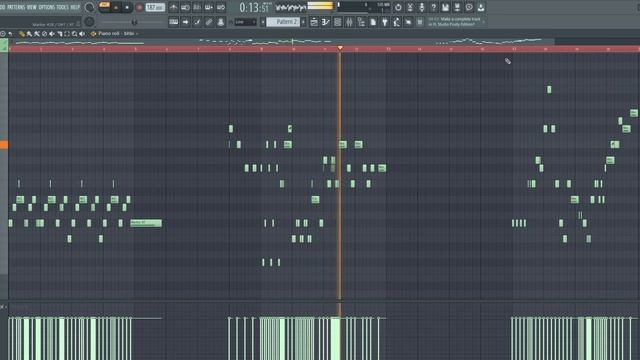
Task: Open the OPTIONS menu
Action: [47, 7]
